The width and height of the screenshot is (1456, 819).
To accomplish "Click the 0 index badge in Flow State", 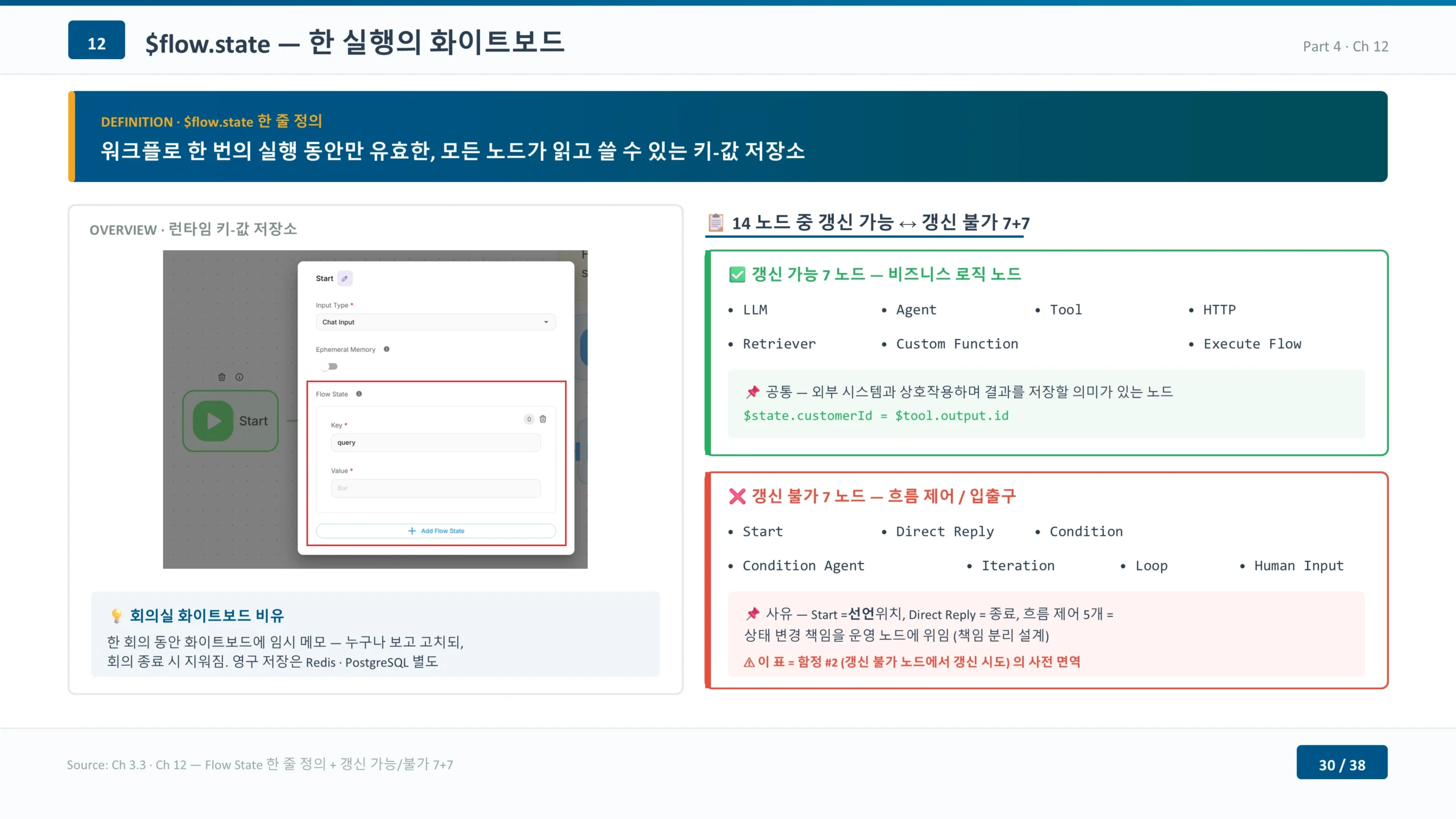I will coord(529,419).
